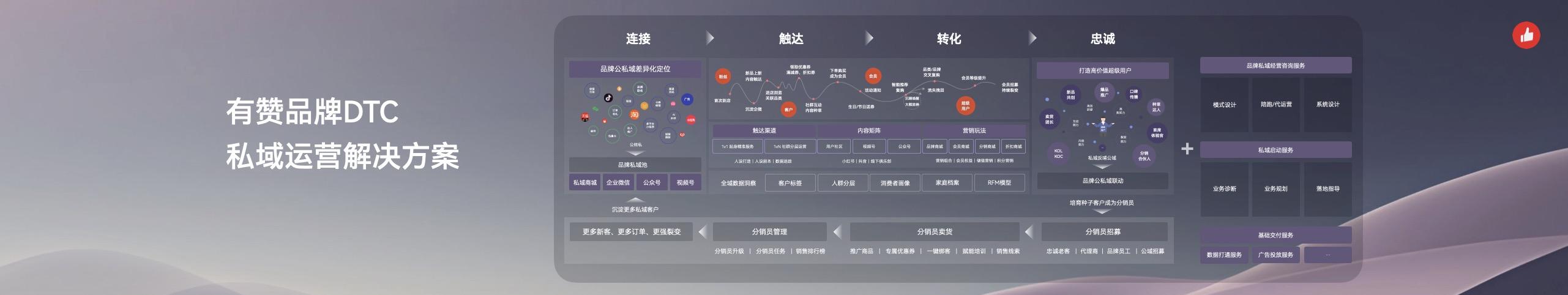Open the 内容矩阵 section header
Viewport: 1568px width, 295px height.
(868, 130)
